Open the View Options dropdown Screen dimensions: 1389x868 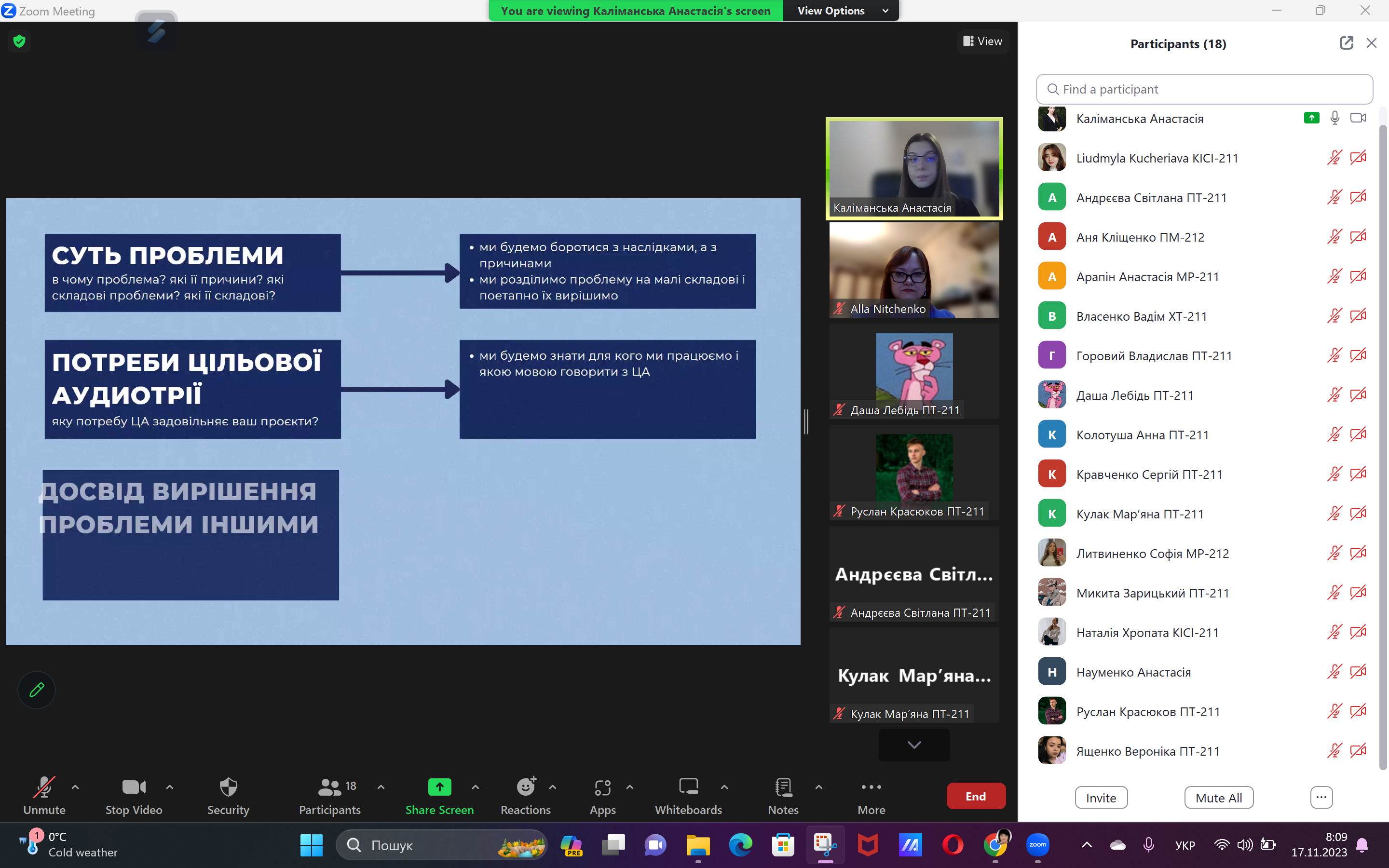(x=840, y=11)
